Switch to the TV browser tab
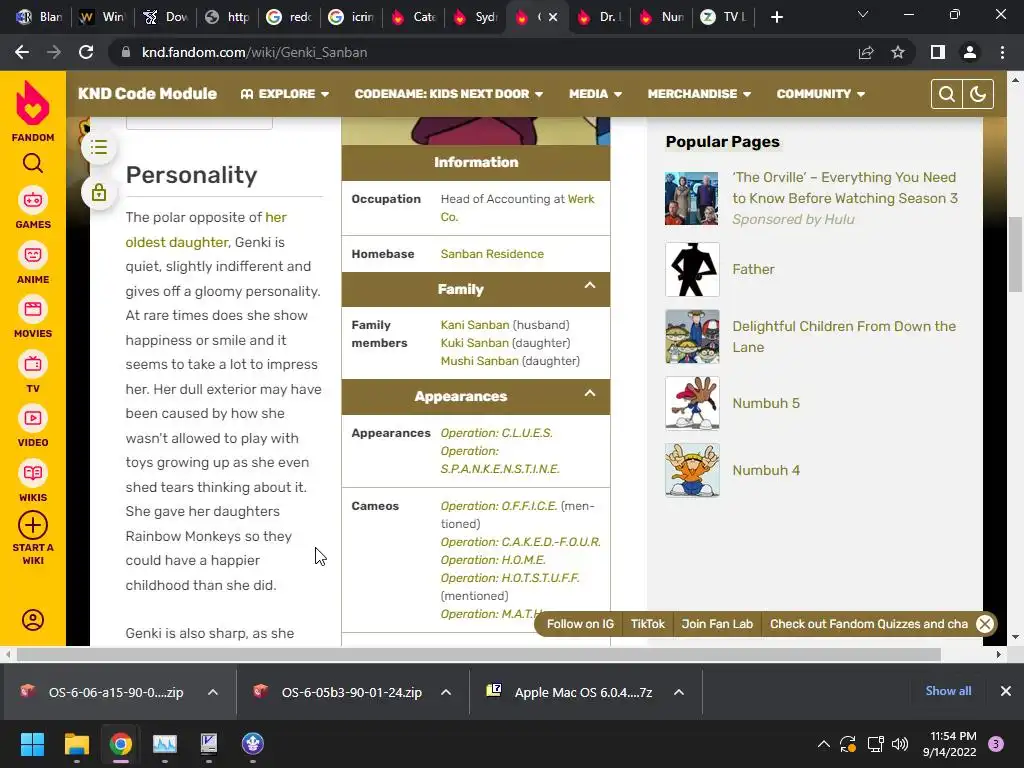1024x768 pixels. pyautogui.click(x=724, y=17)
